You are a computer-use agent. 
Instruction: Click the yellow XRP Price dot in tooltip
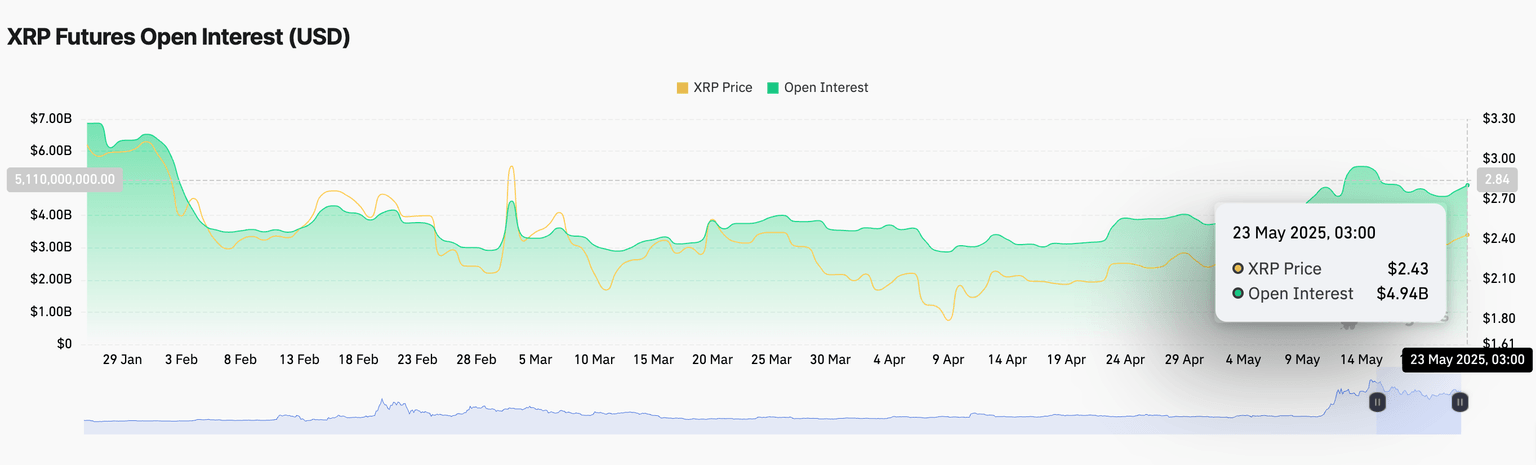click(x=1238, y=269)
